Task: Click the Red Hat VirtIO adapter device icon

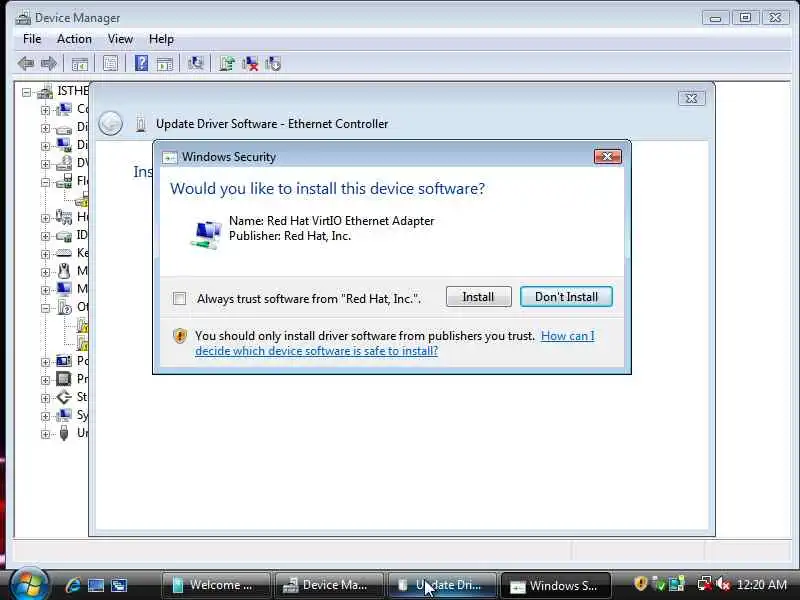Action: click(x=206, y=234)
